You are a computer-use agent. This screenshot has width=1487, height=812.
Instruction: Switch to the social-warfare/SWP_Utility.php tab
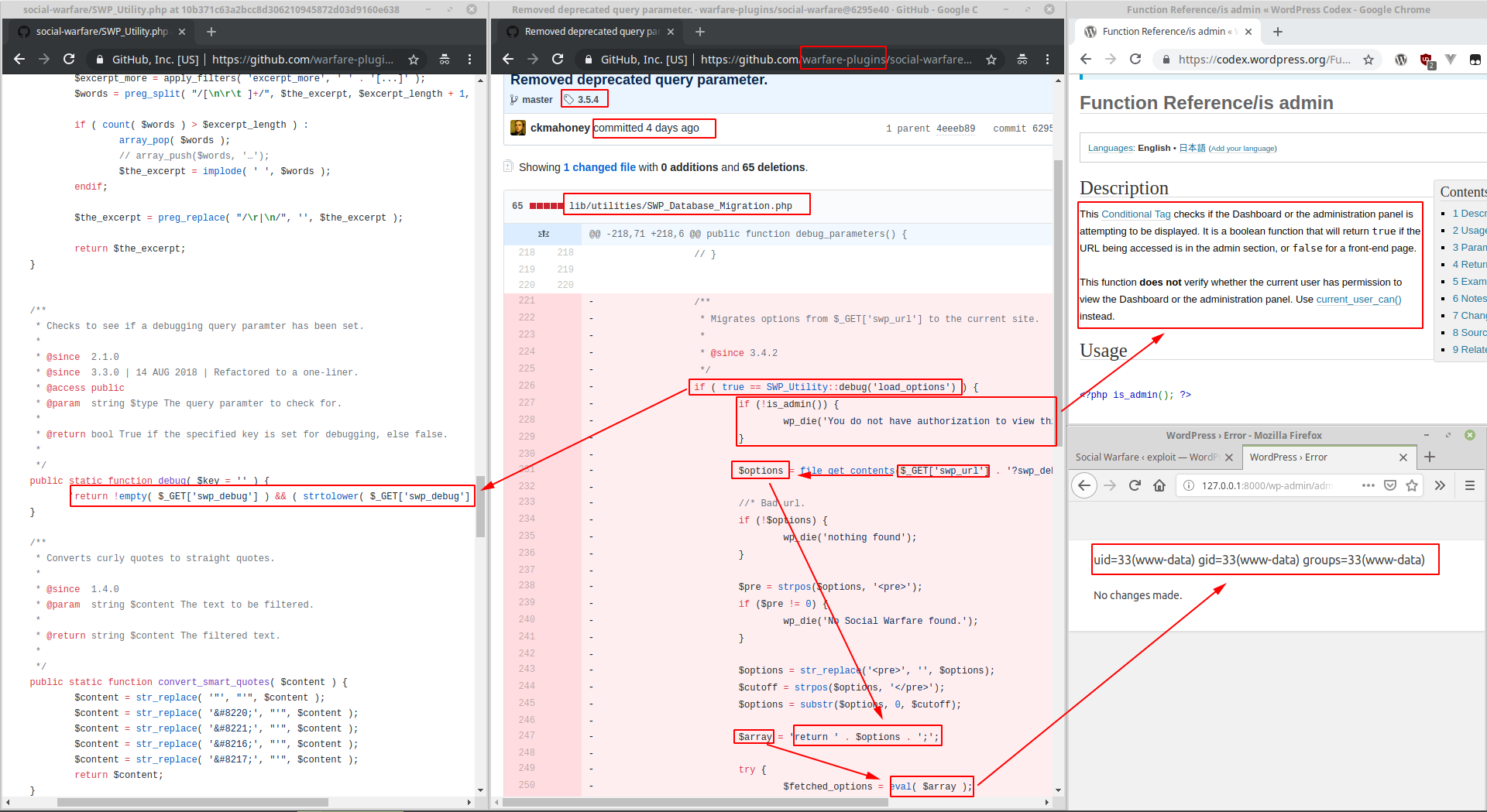pyautogui.click(x=101, y=32)
